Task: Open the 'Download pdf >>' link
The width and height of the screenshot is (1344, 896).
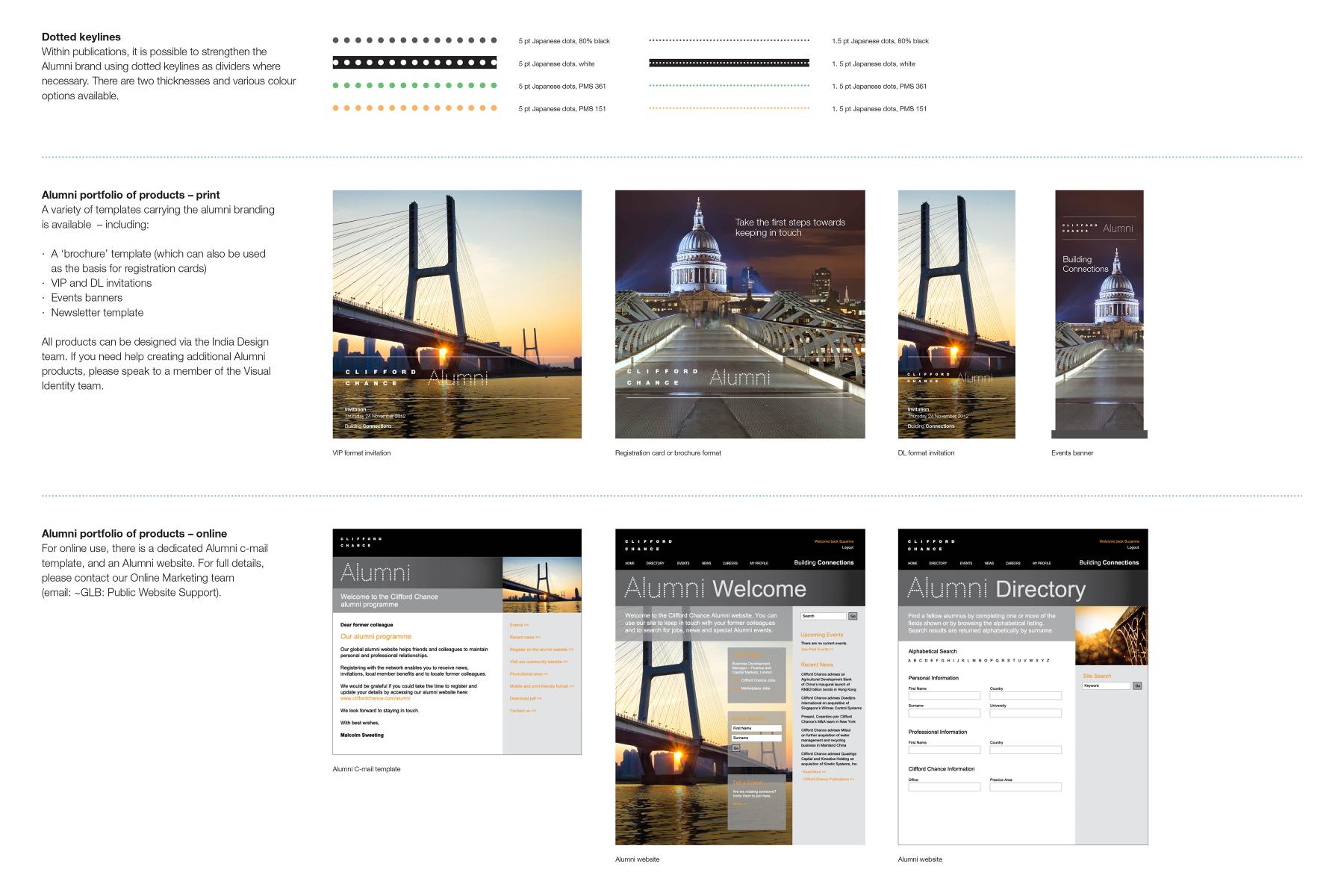Action: pos(526,698)
